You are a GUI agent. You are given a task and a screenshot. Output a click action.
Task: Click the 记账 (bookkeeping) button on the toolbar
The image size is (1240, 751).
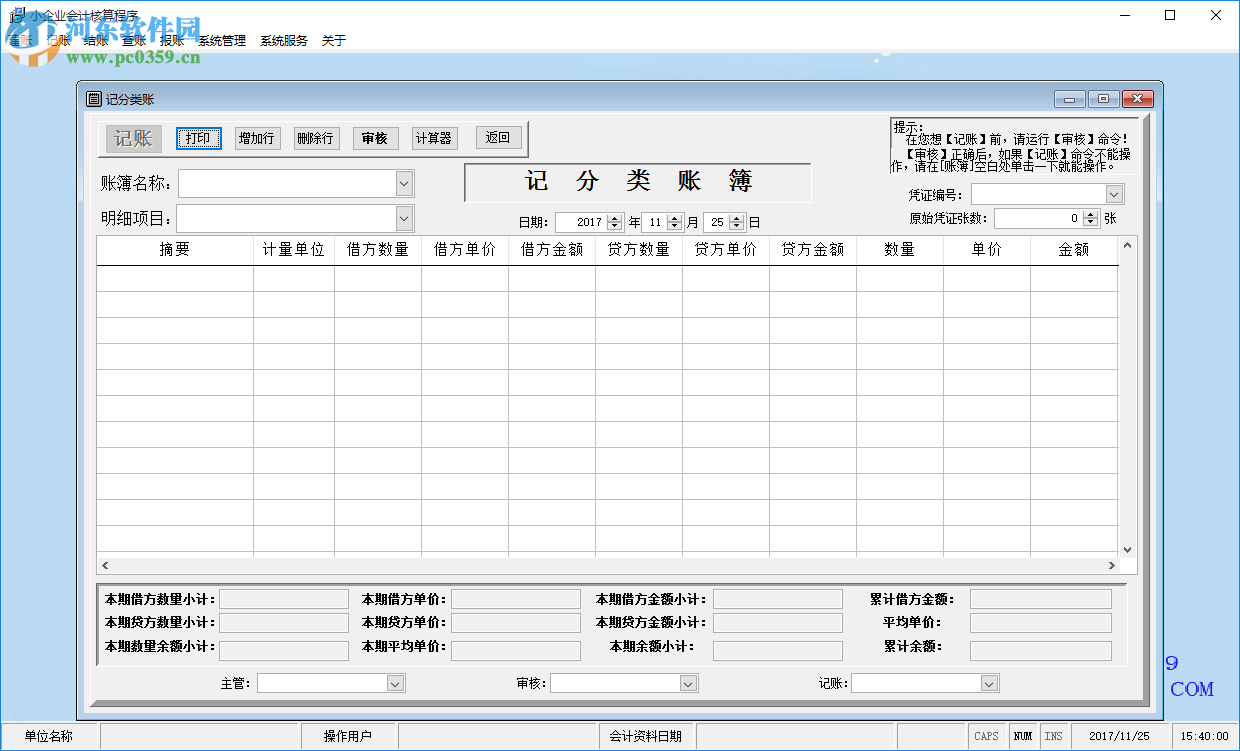tap(132, 138)
